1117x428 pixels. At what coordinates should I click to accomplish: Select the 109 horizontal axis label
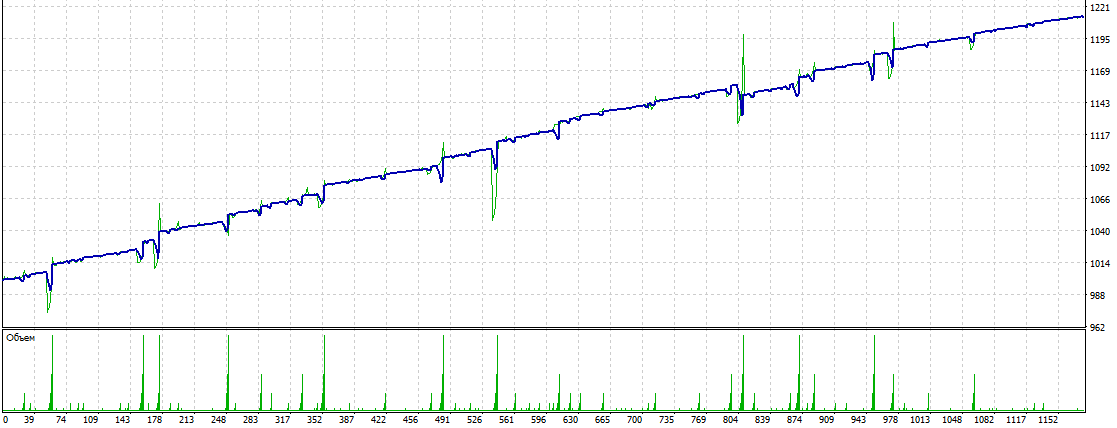pos(90,420)
